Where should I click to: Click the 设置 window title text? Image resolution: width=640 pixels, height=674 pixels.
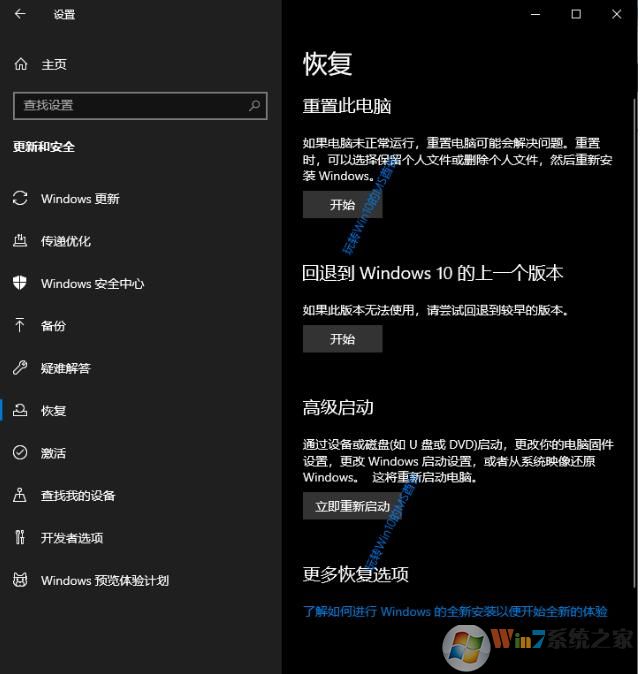pyautogui.click(x=64, y=15)
